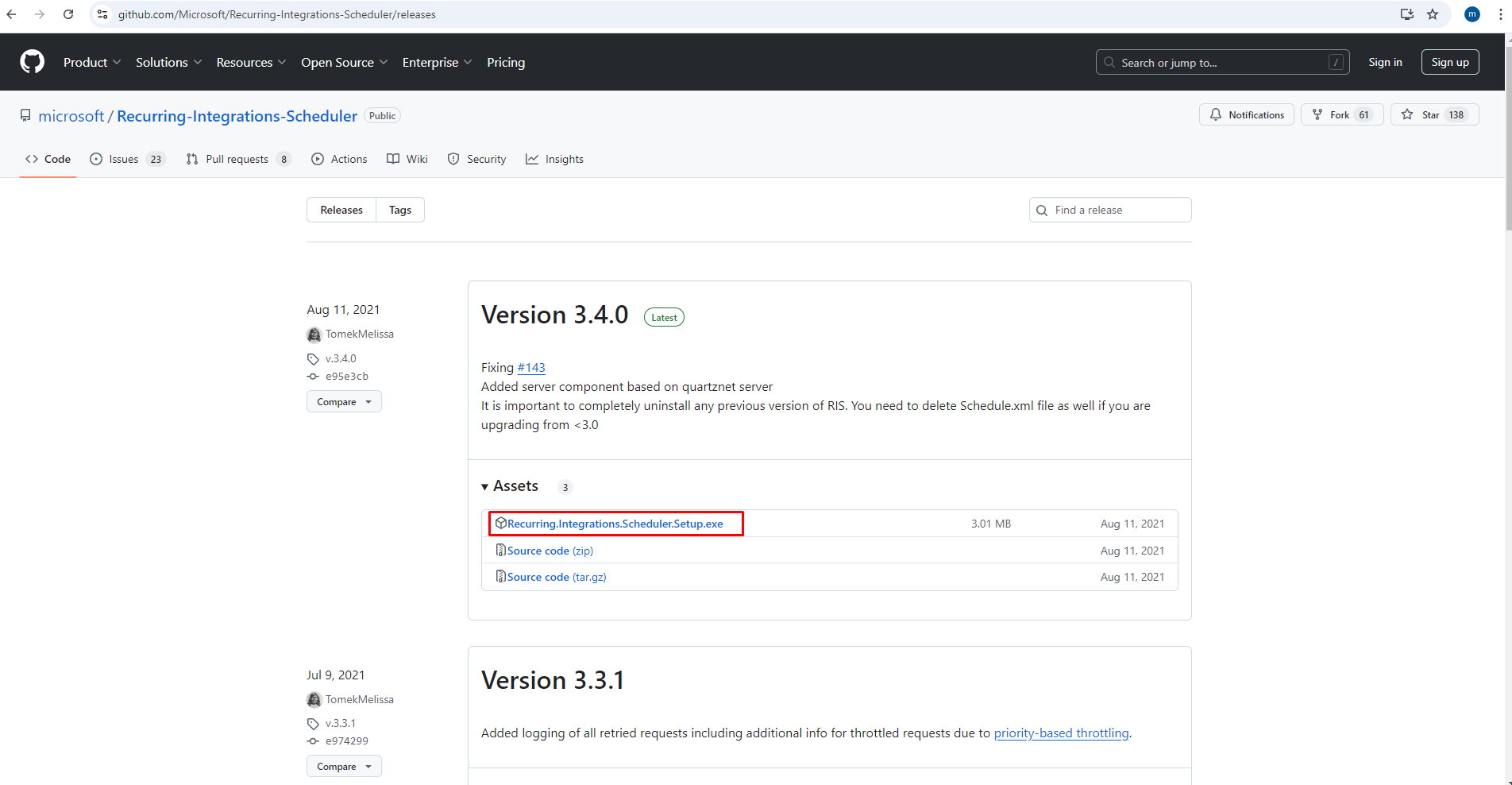1512x785 pixels.
Task: Open the v.3.3.1 tag link
Action: point(341,723)
